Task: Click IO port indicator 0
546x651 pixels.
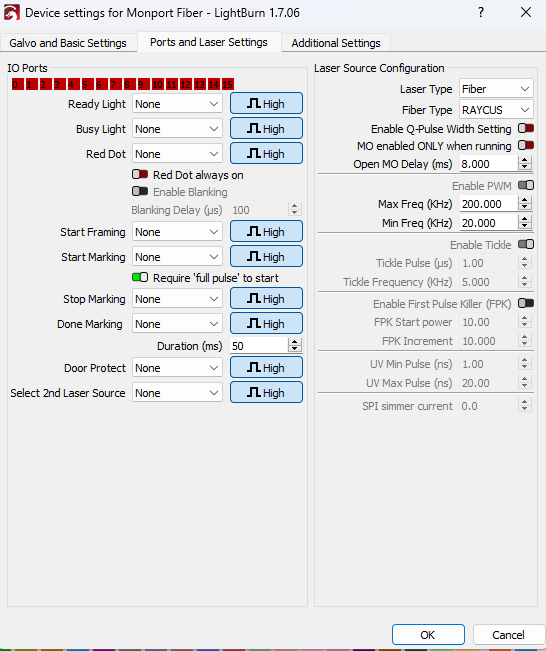Action: (17, 84)
